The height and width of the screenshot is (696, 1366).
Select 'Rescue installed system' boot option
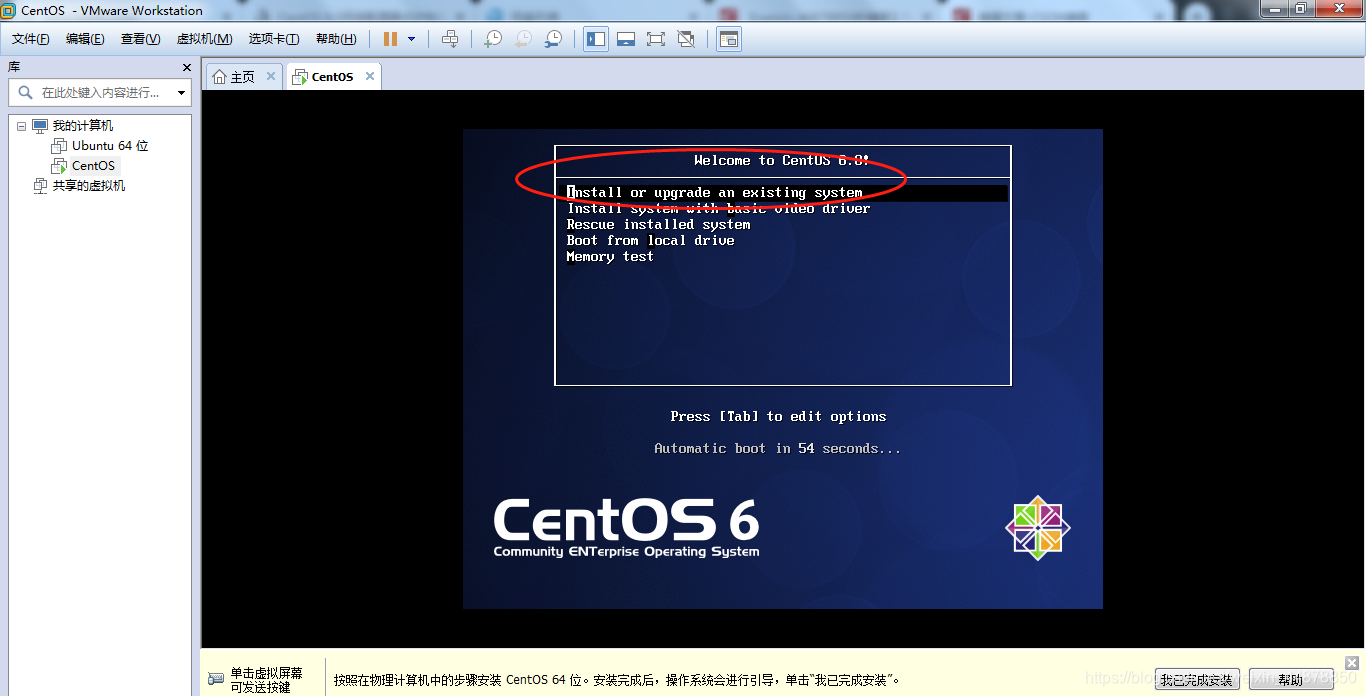click(x=658, y=224)
